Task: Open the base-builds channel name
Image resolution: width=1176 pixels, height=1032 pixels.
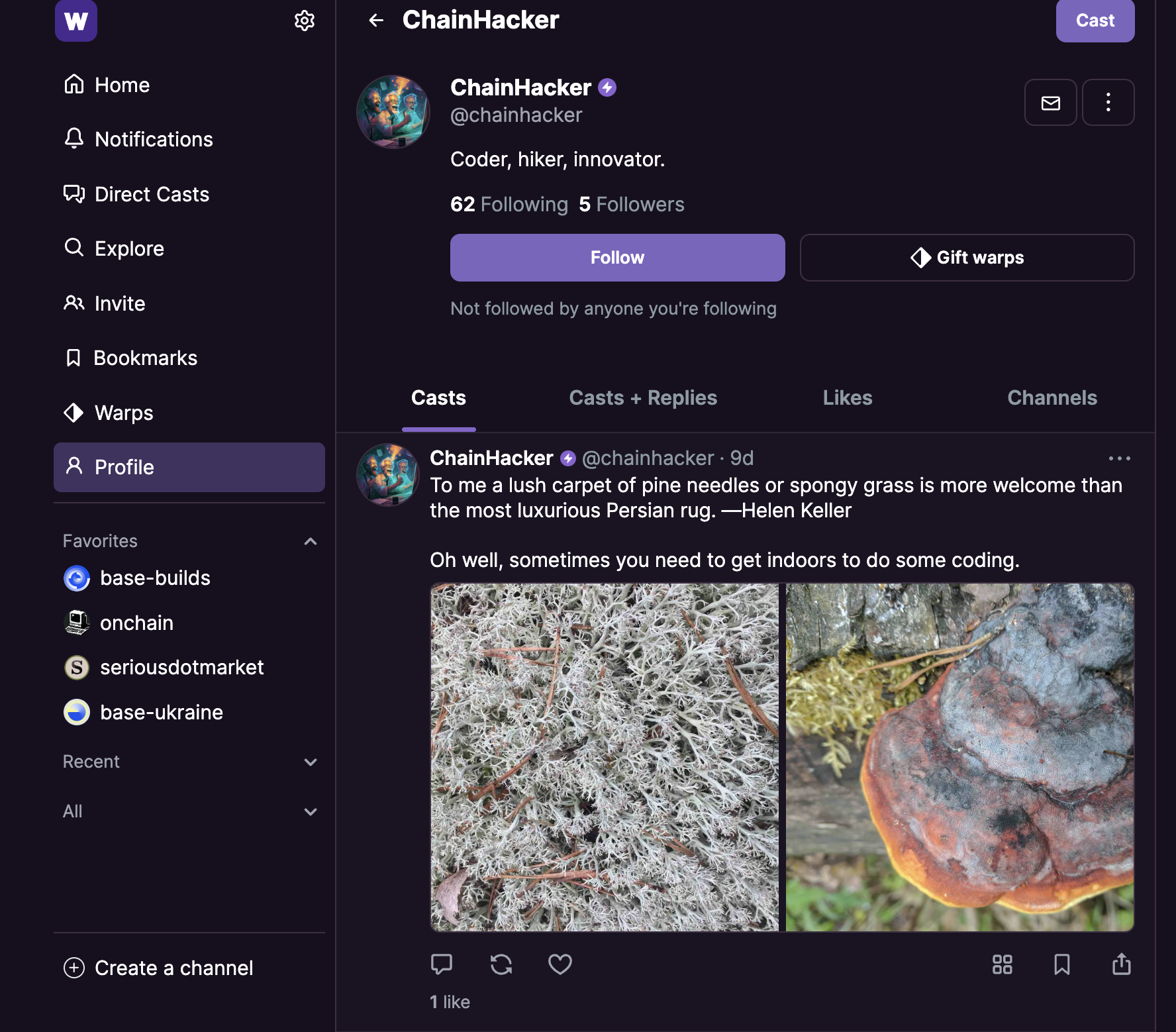Action: [155, 578]
